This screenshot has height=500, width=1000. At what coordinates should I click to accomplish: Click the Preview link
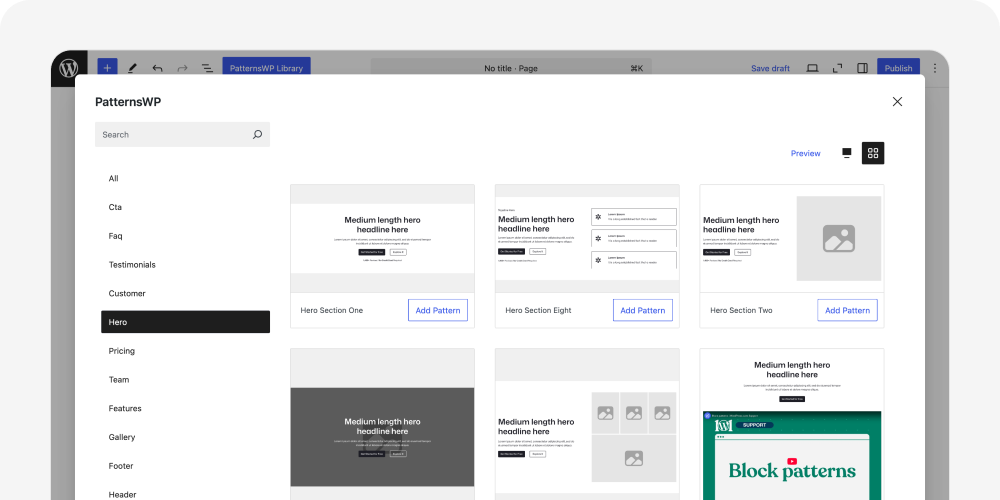click(x=805, y=153)
